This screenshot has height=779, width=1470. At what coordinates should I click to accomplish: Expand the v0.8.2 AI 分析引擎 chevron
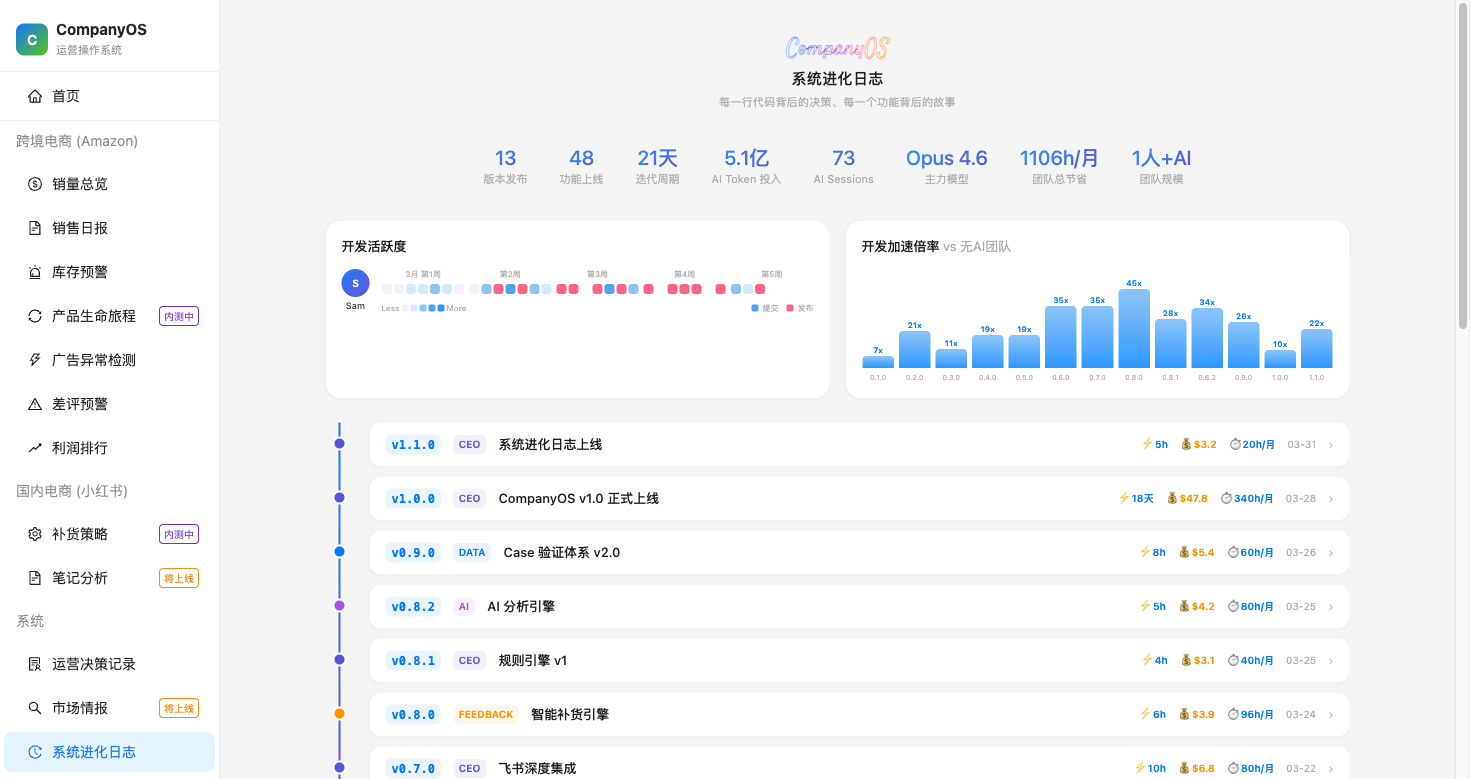1331,607
